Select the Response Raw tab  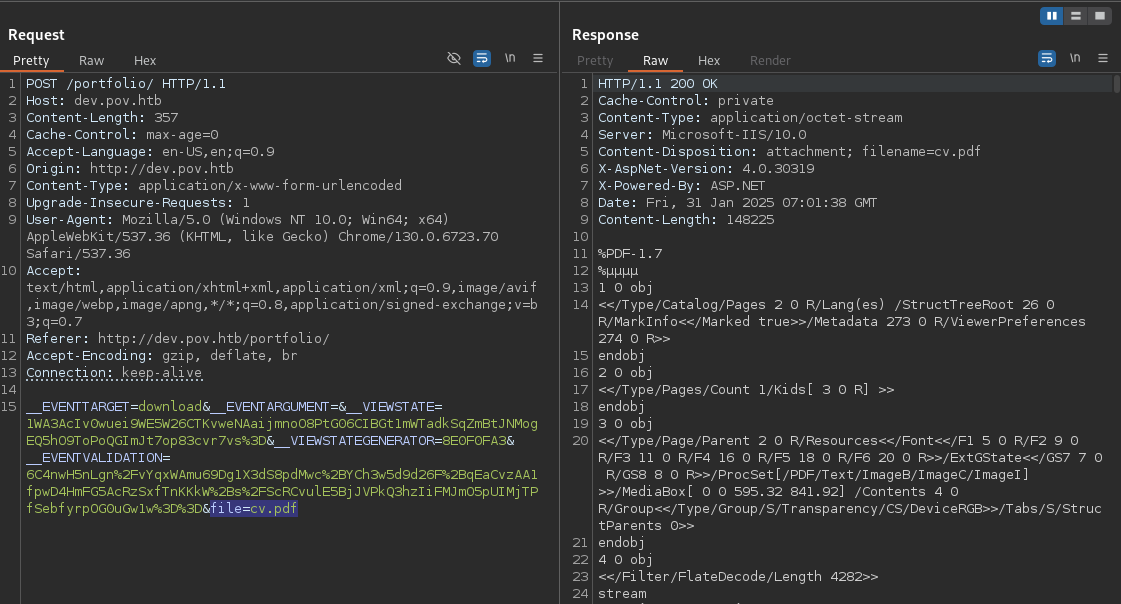tap(656, 61)
